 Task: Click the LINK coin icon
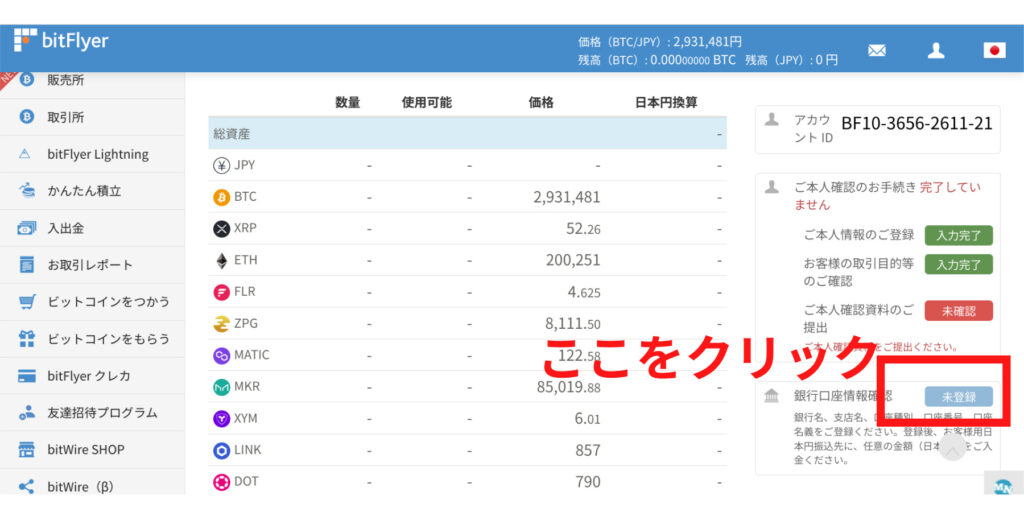click(x=222, y=450)
